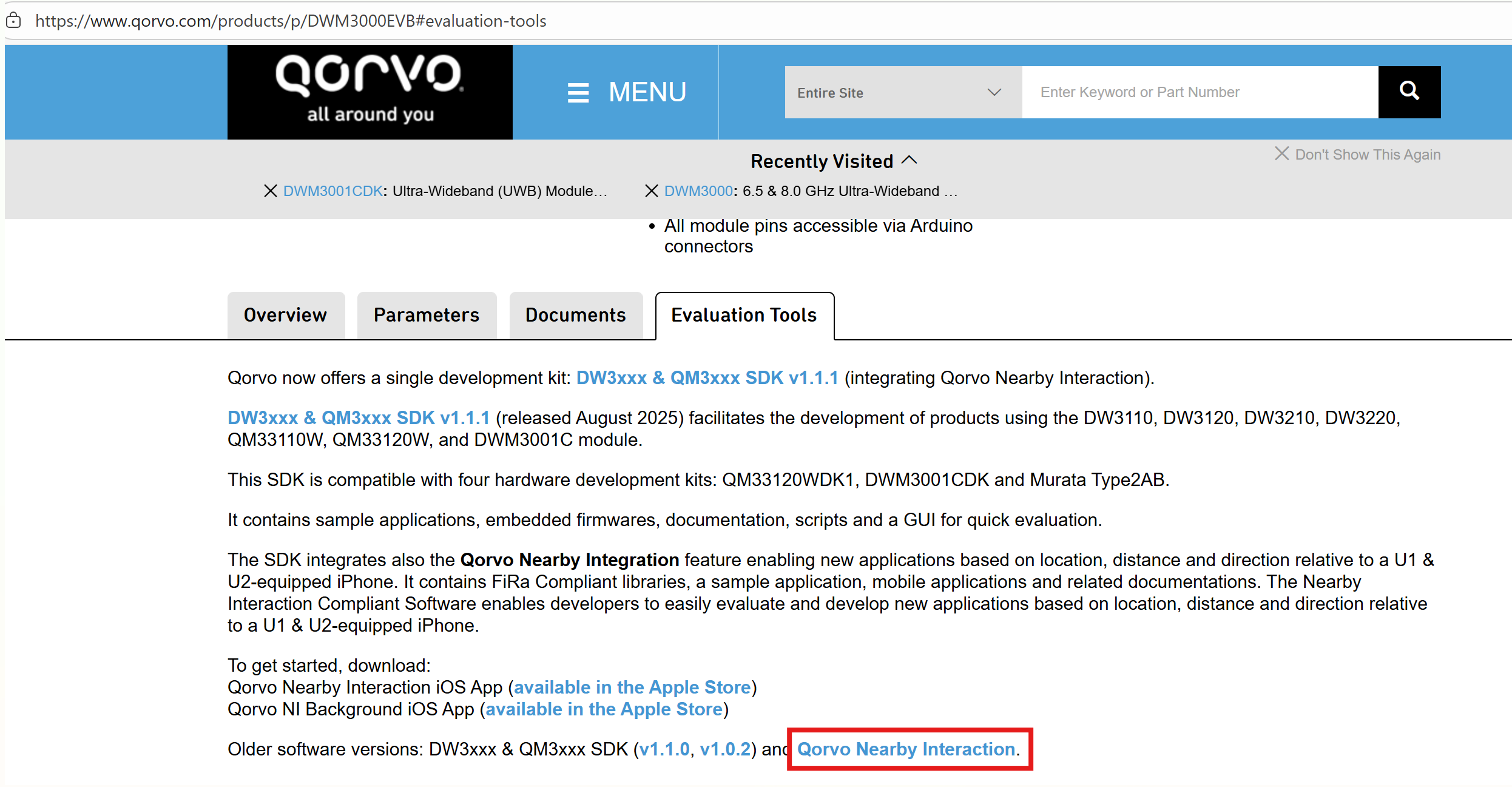Click the site info lock icon
Viewport: 1512px width, 787px height.
(13, 21)
